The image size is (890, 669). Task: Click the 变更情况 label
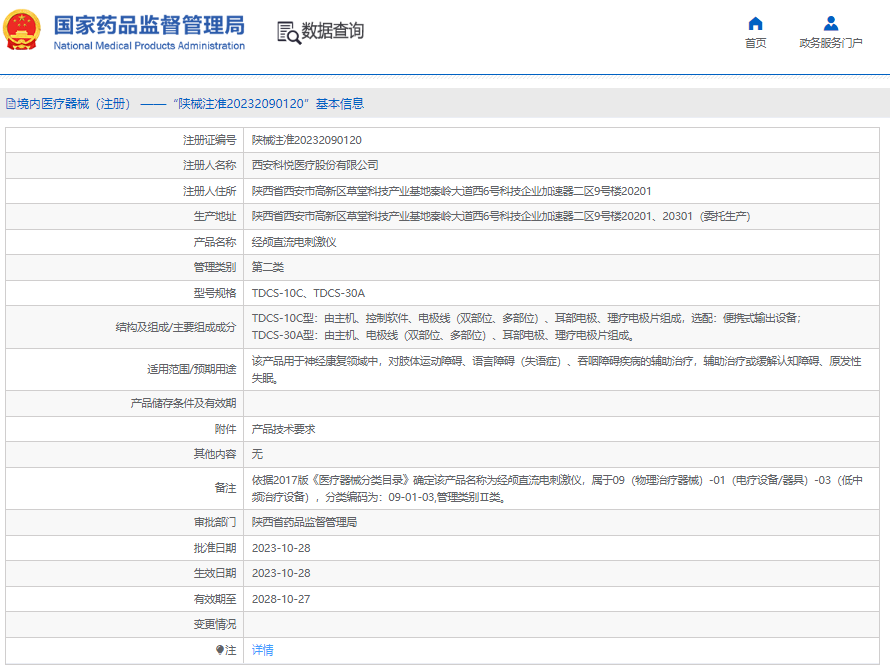(215, 624)
